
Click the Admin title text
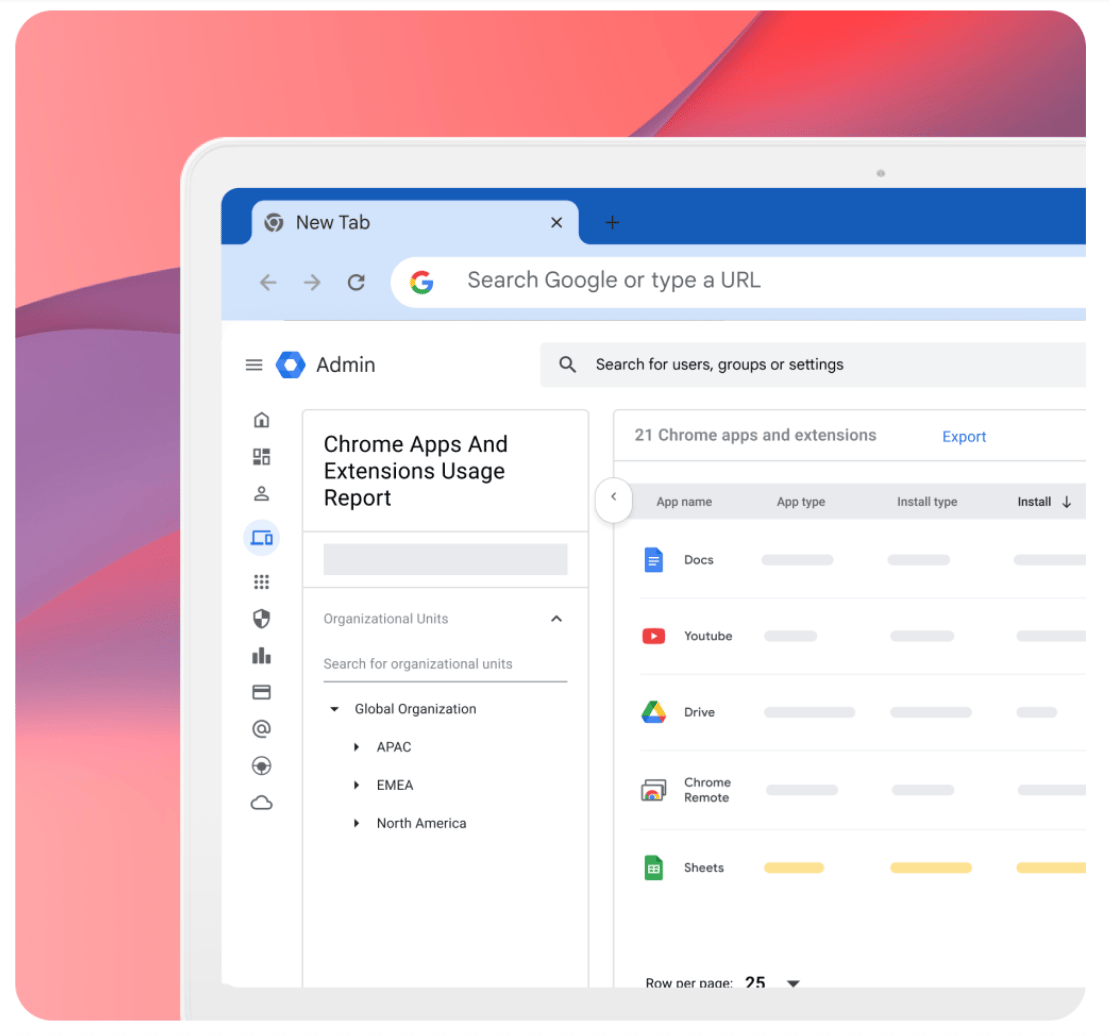[345, 365]
